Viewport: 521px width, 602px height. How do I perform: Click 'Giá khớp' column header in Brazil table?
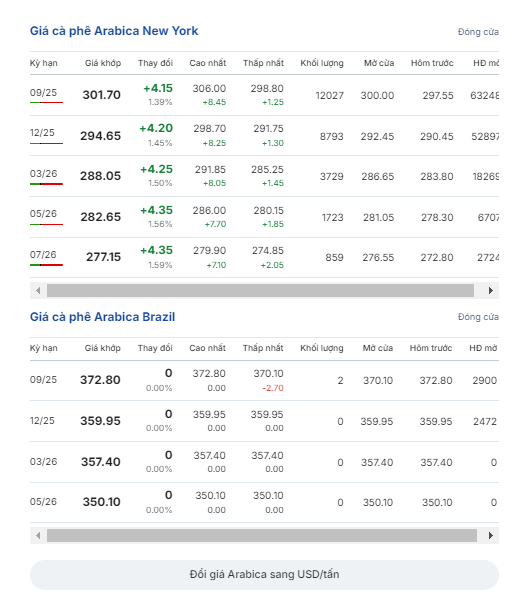[103, 348]
